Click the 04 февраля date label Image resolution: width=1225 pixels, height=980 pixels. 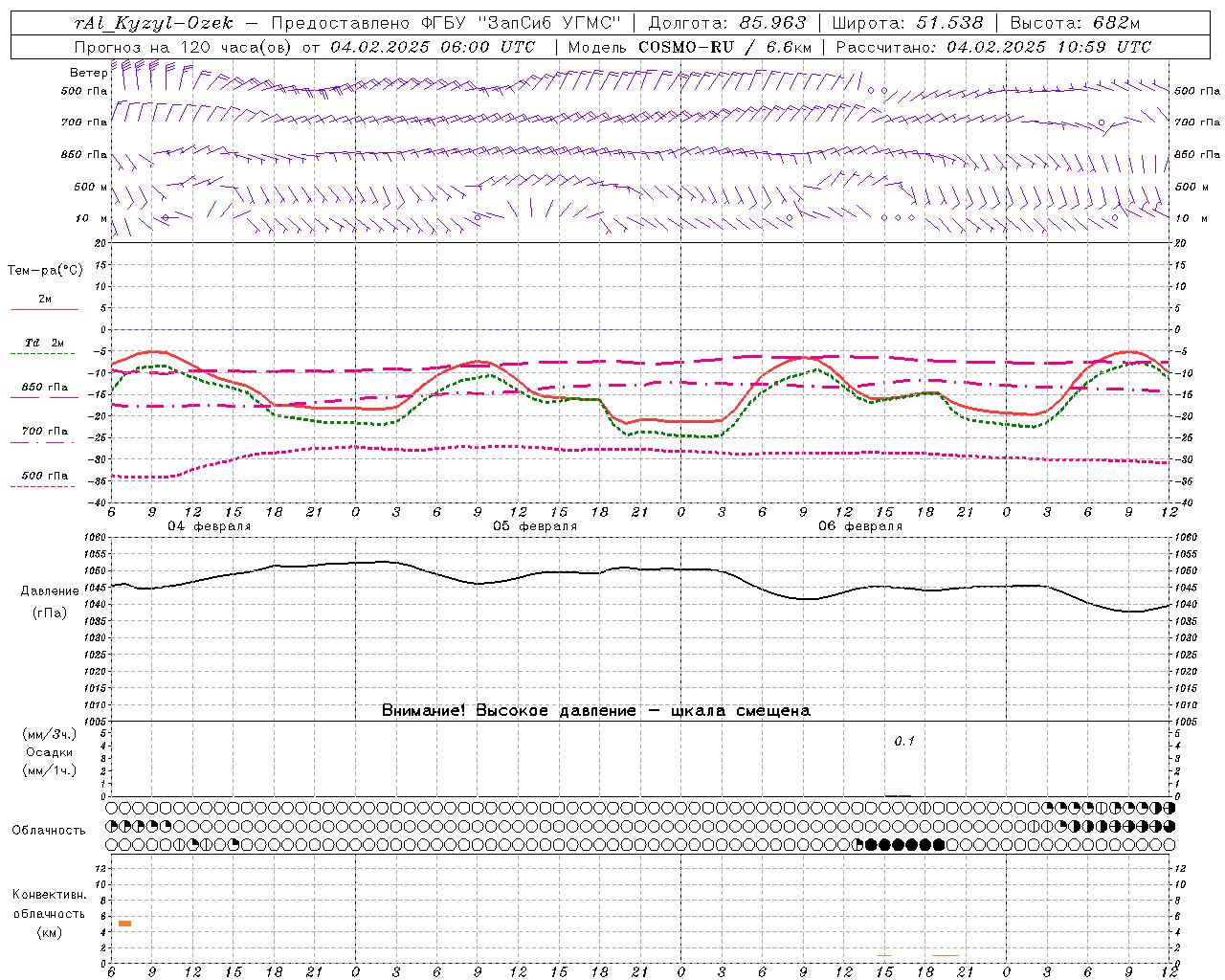tap(209, 526)
